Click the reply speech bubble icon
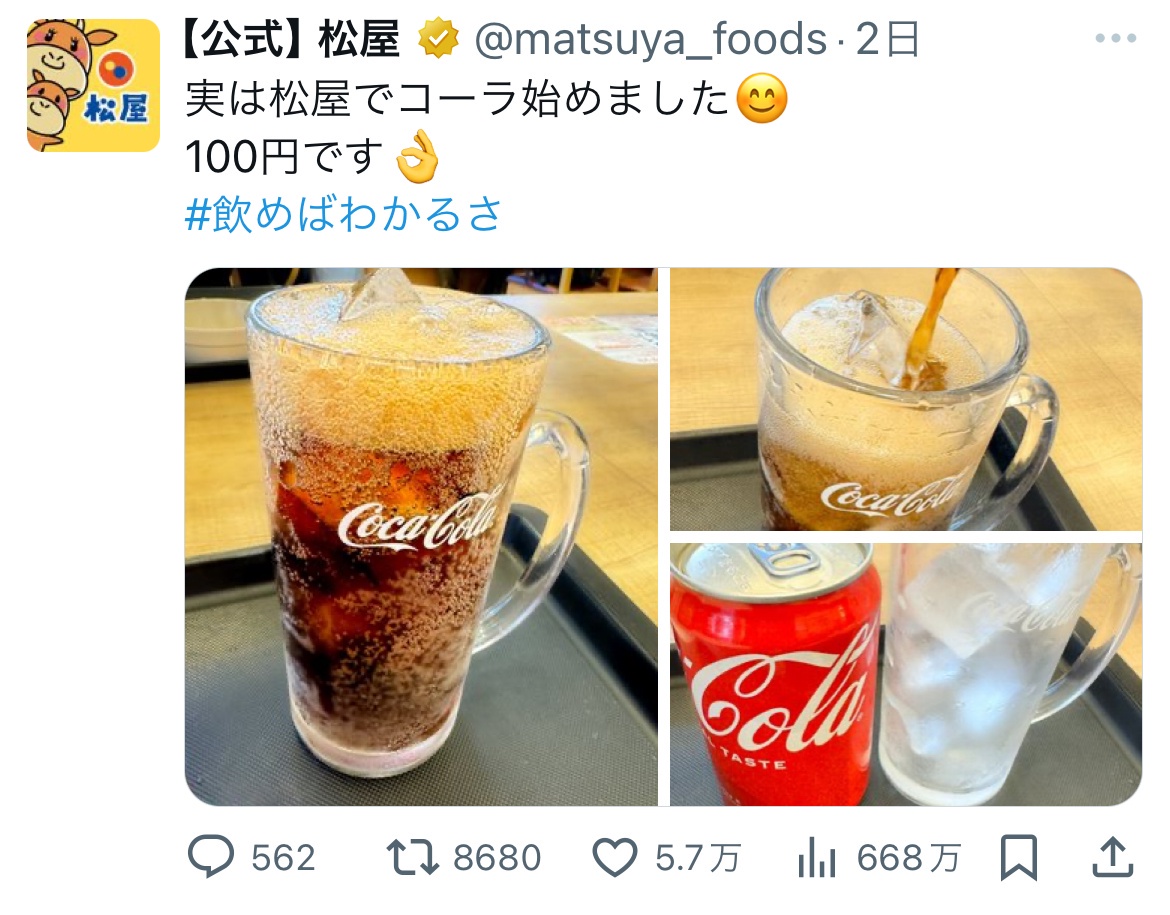 [210, 856]
